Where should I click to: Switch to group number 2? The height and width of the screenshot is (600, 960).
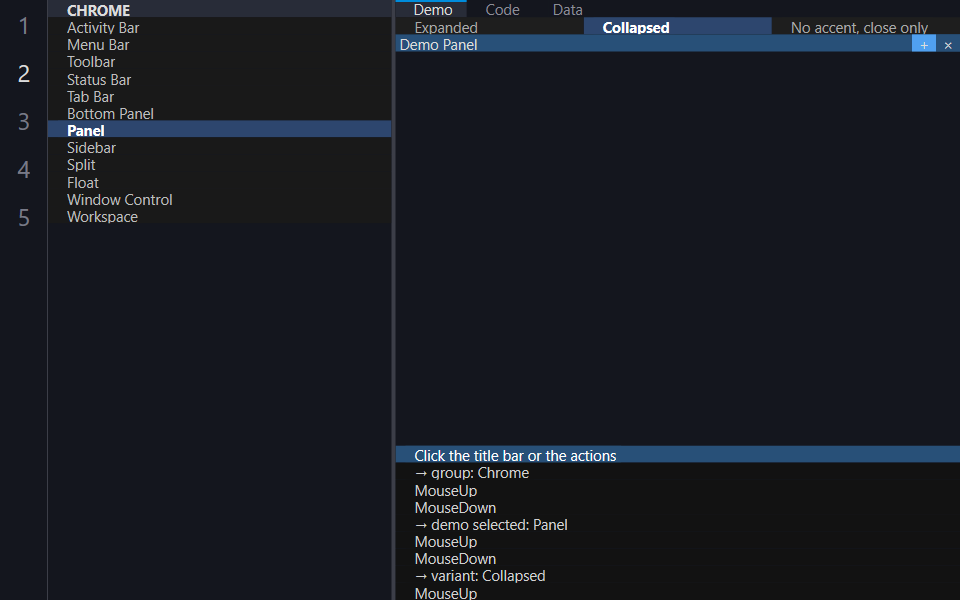pos(24,73)
